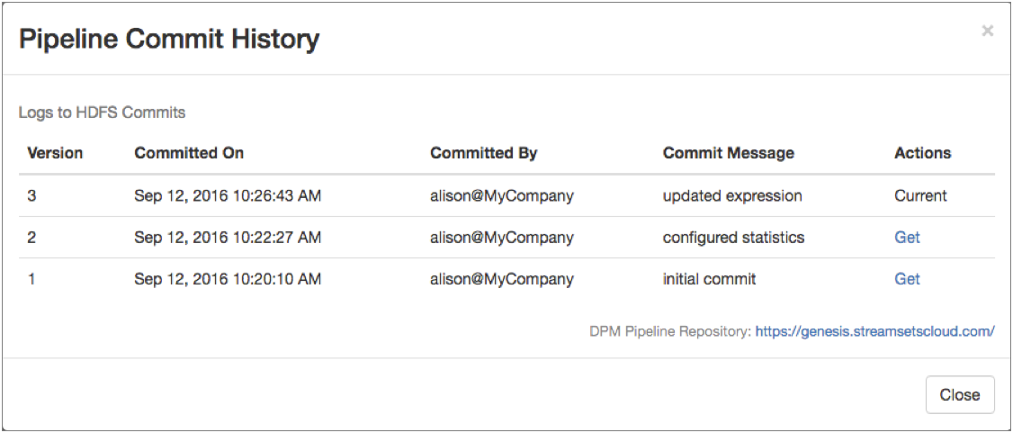Click the 10:20:10 AM commit timestamp

[228, 280]
